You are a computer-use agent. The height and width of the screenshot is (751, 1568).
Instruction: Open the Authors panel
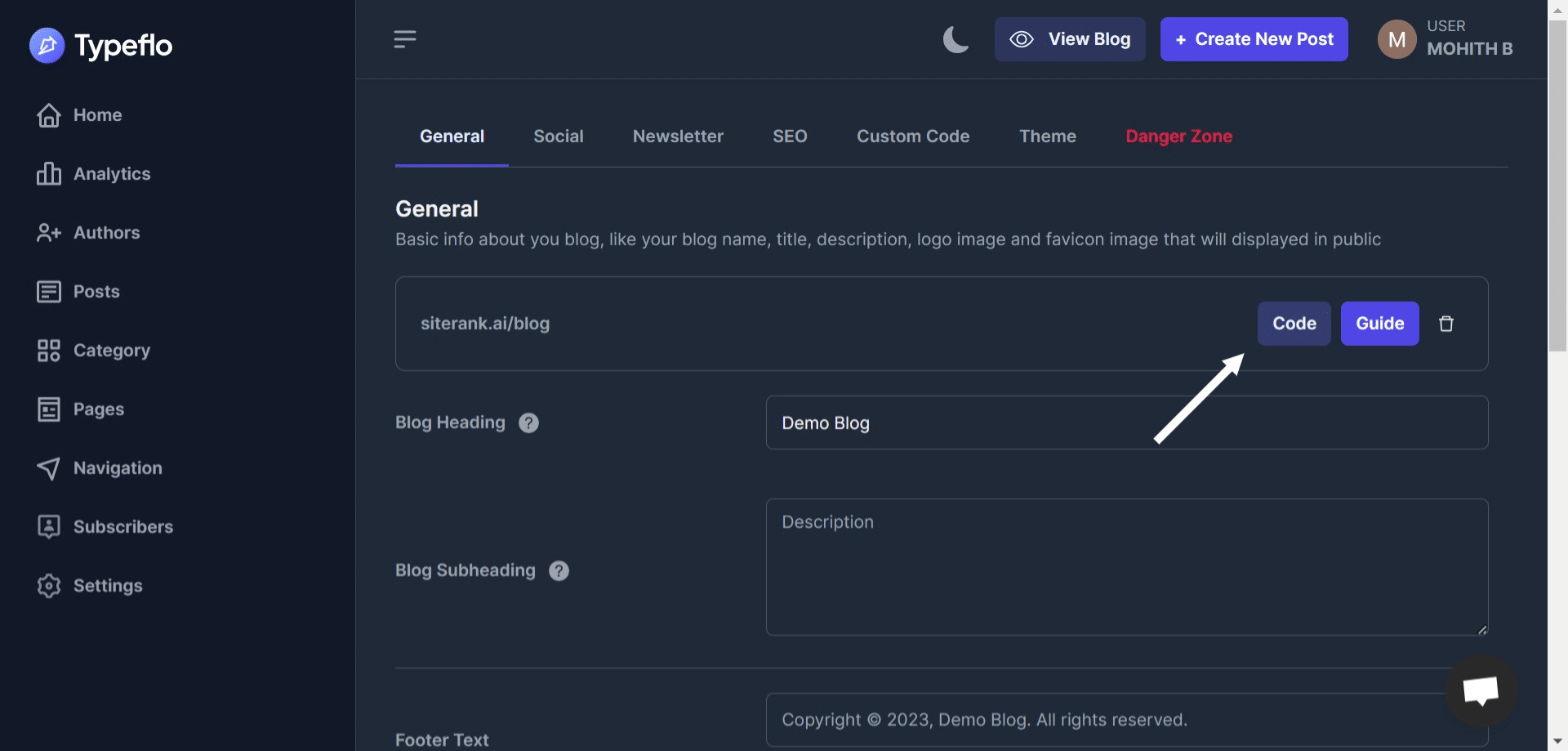(107, 232)
